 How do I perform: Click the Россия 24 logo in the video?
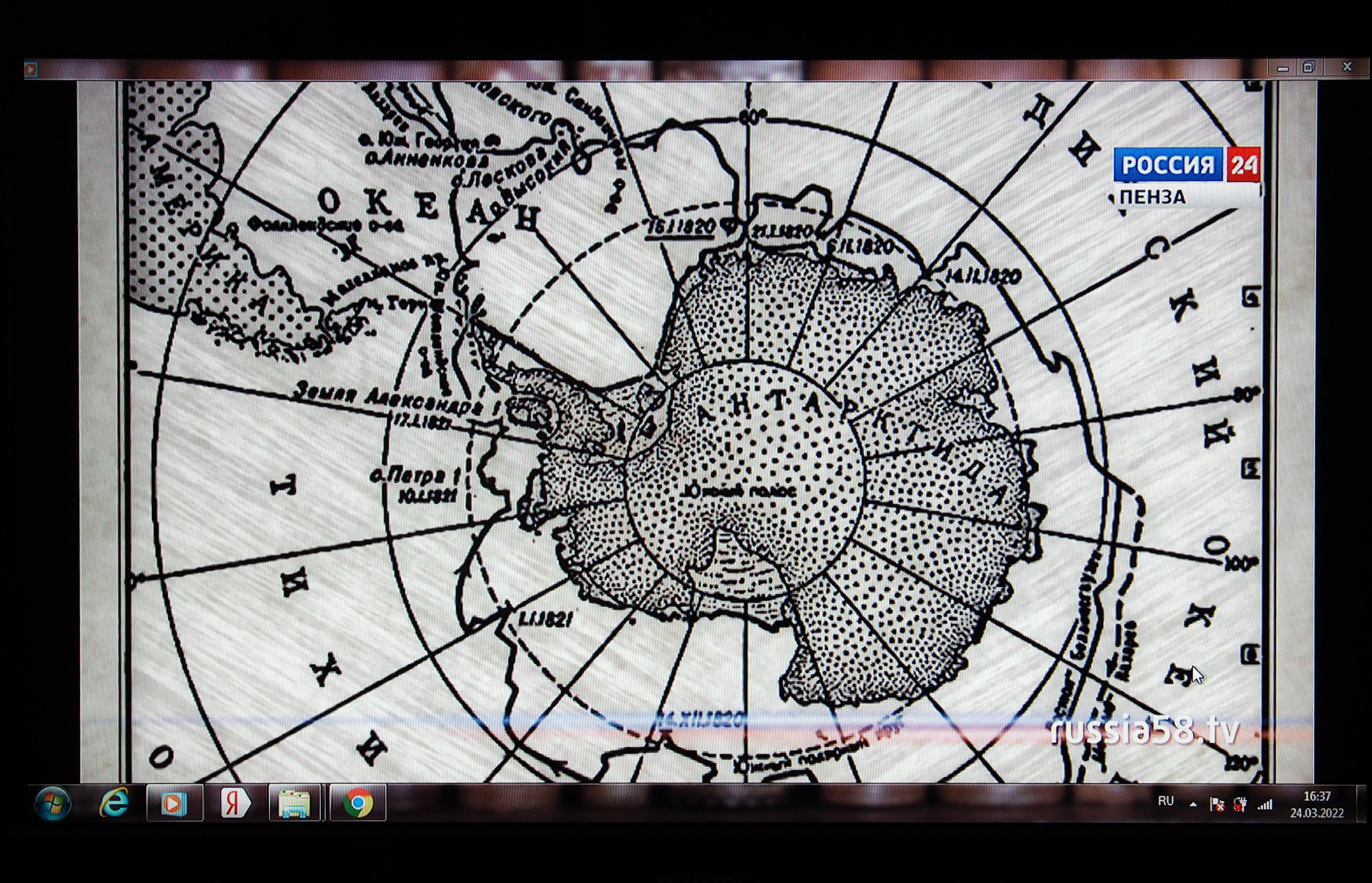(1186, 165)
